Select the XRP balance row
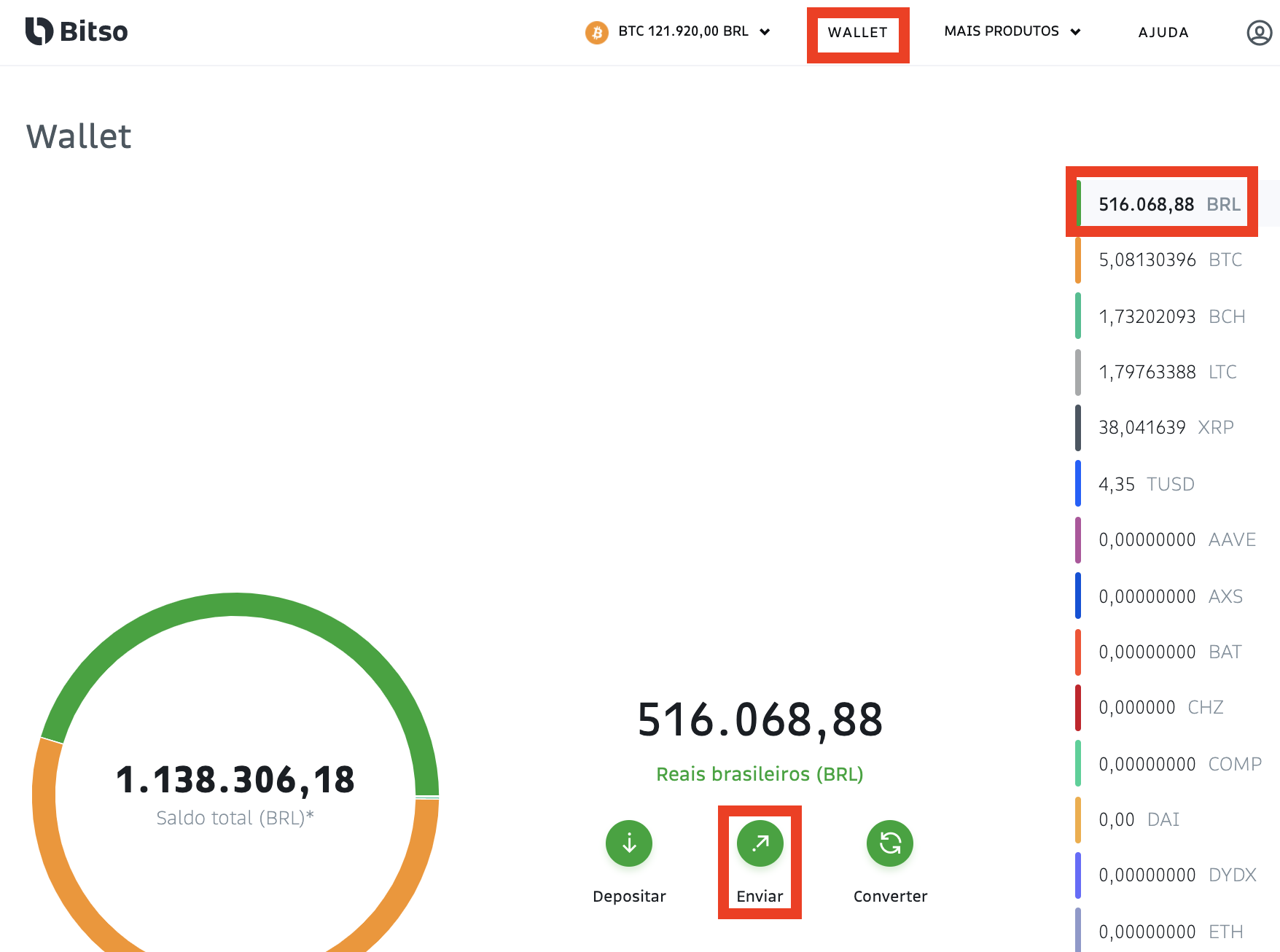 point(1165,427)
